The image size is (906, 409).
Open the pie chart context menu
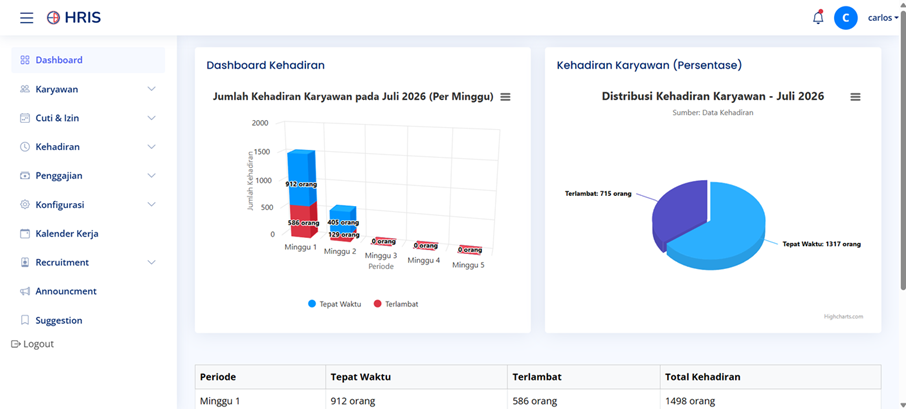point(855,97)
